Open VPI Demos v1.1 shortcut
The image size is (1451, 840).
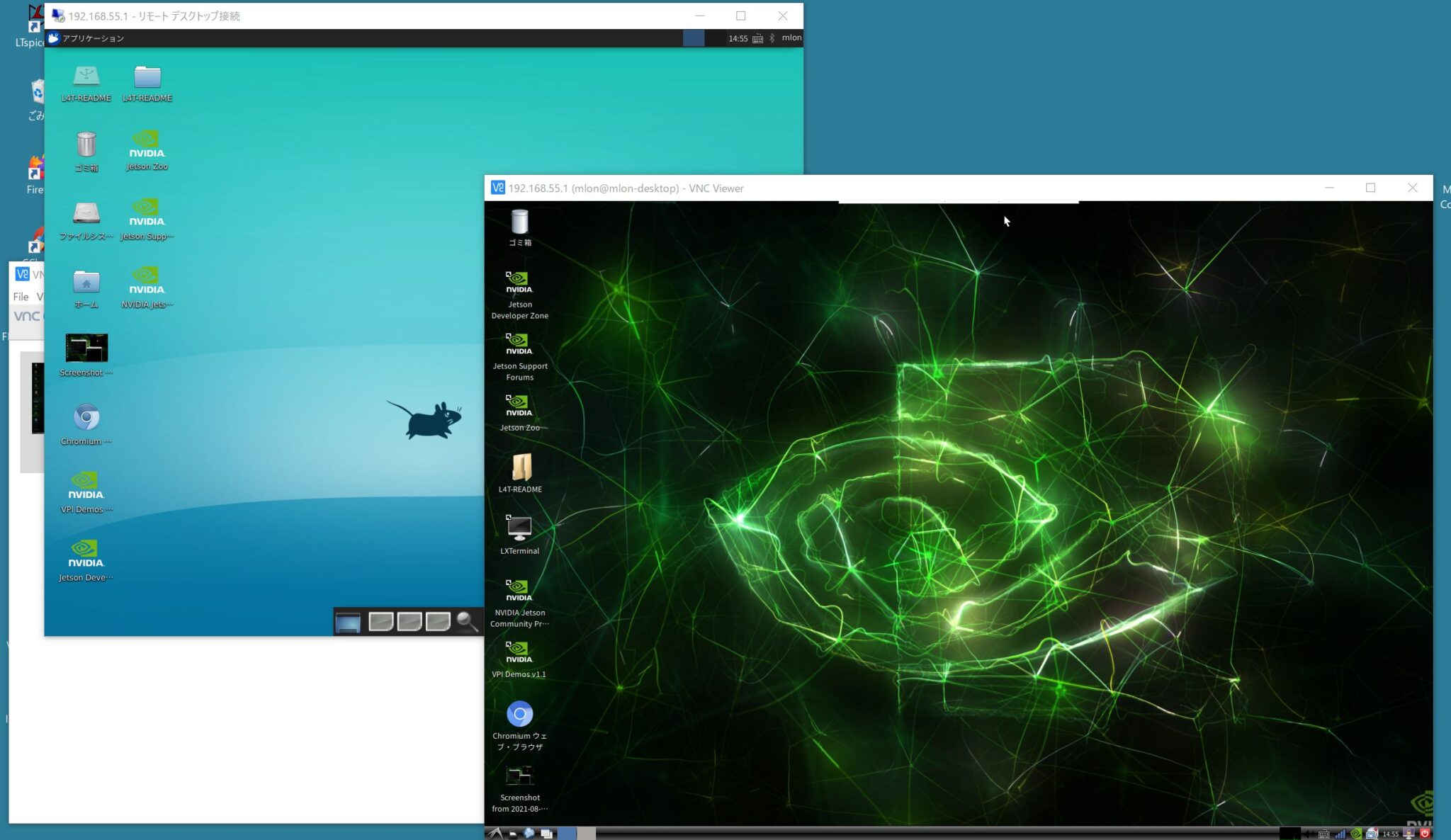coord(519,652)
